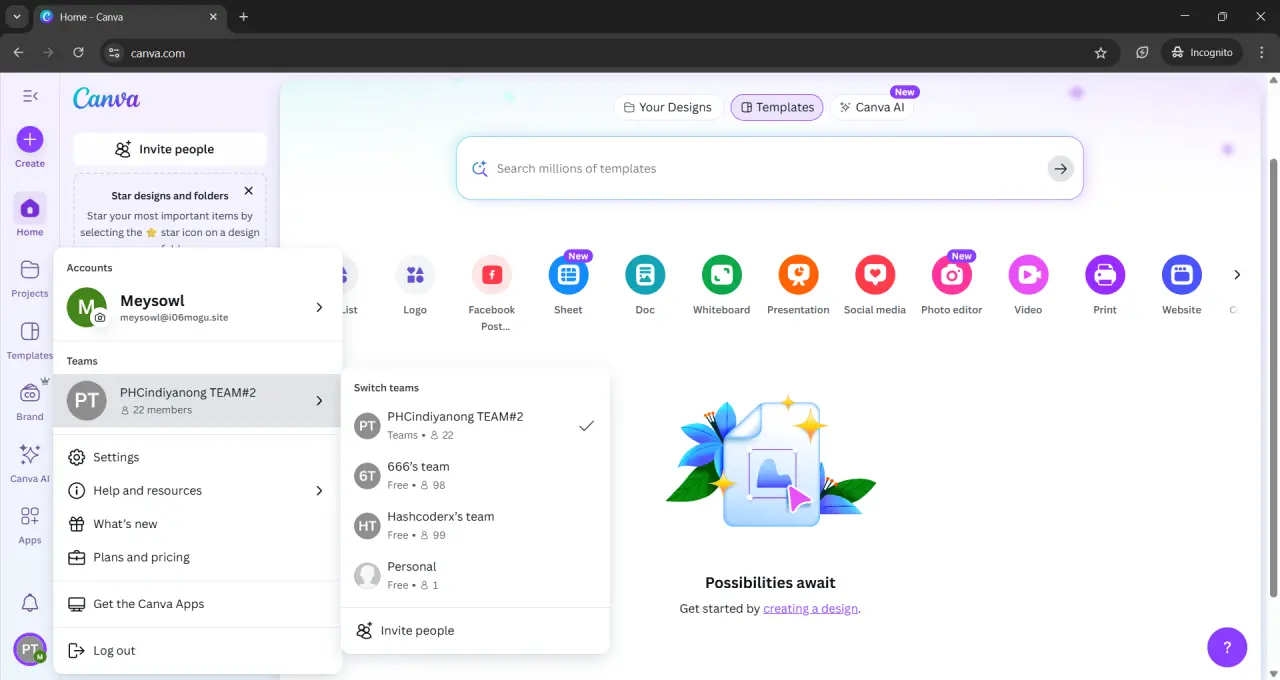Collapse the sidebar menu icon
Image resolution: width=1280 pixels, height=680 pixels.
click(x=30, y=96)
